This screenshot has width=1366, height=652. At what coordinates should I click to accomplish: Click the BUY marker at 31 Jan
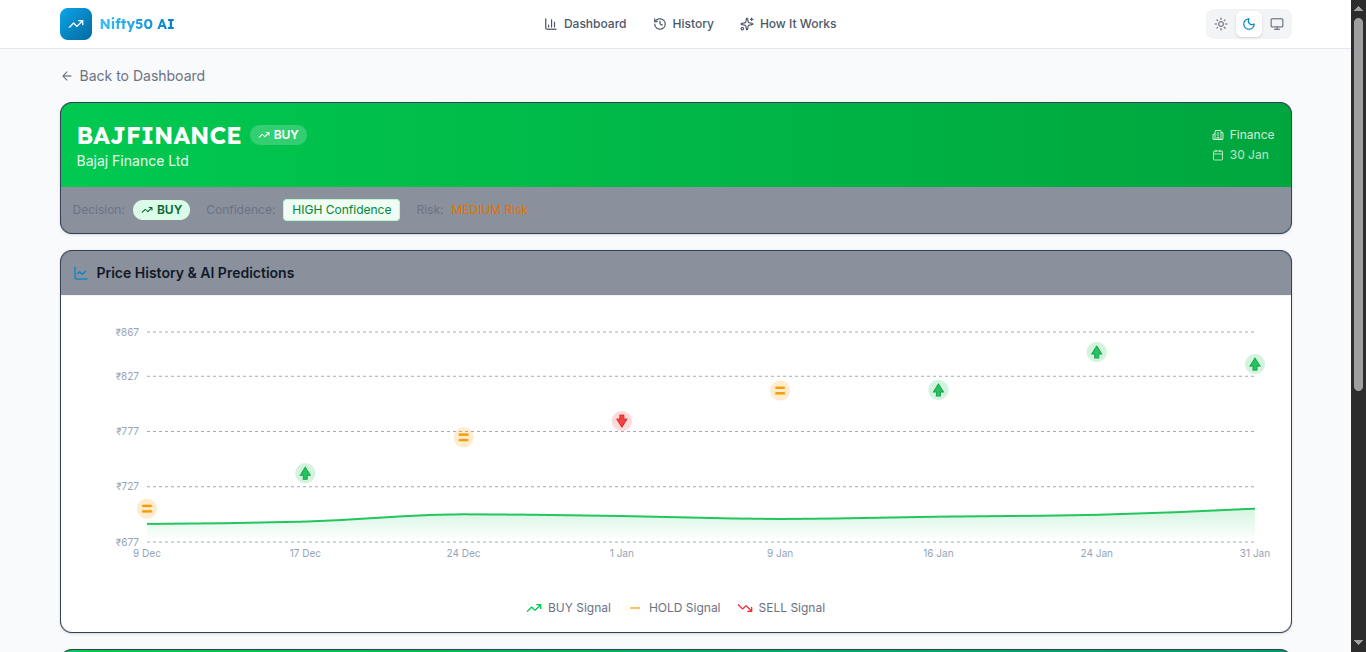[x=1254, y=364]
